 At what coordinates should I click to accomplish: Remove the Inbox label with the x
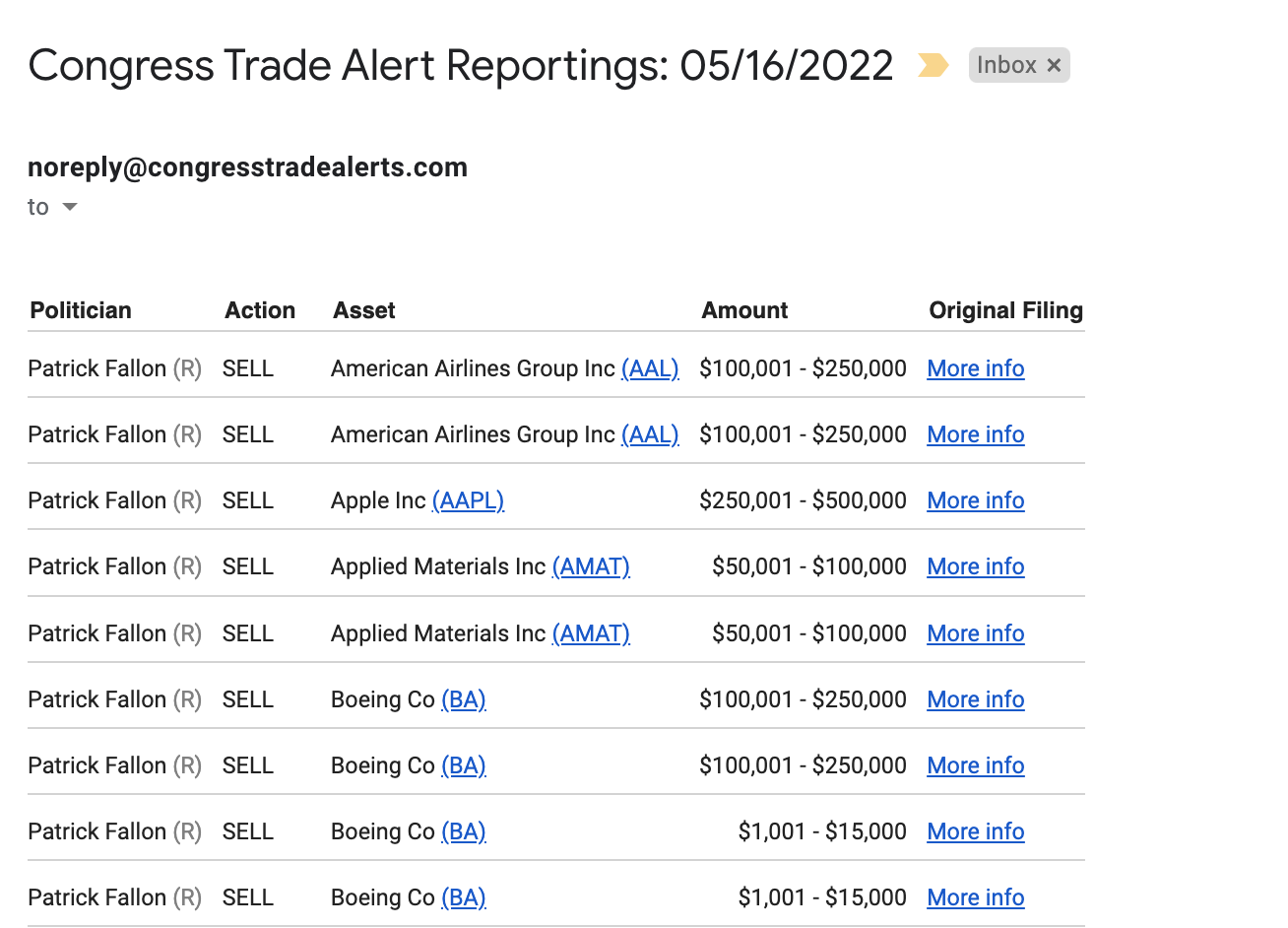point(1054,65)
